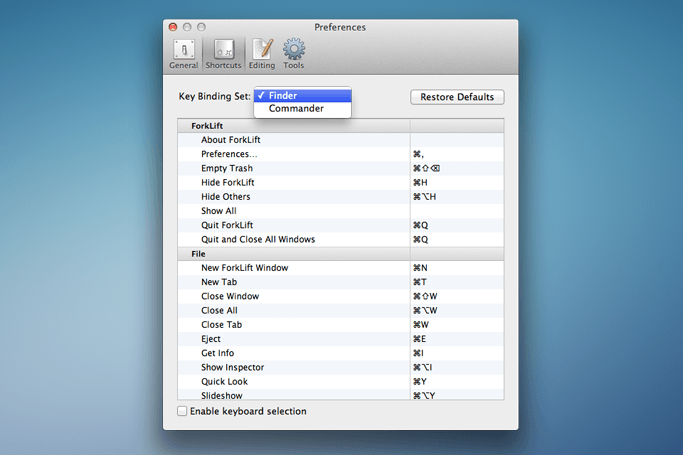This screenshot has height=455, width=683.
Task: Choose Finder in the Key Binding Set menu
Action: pos(303,95)
